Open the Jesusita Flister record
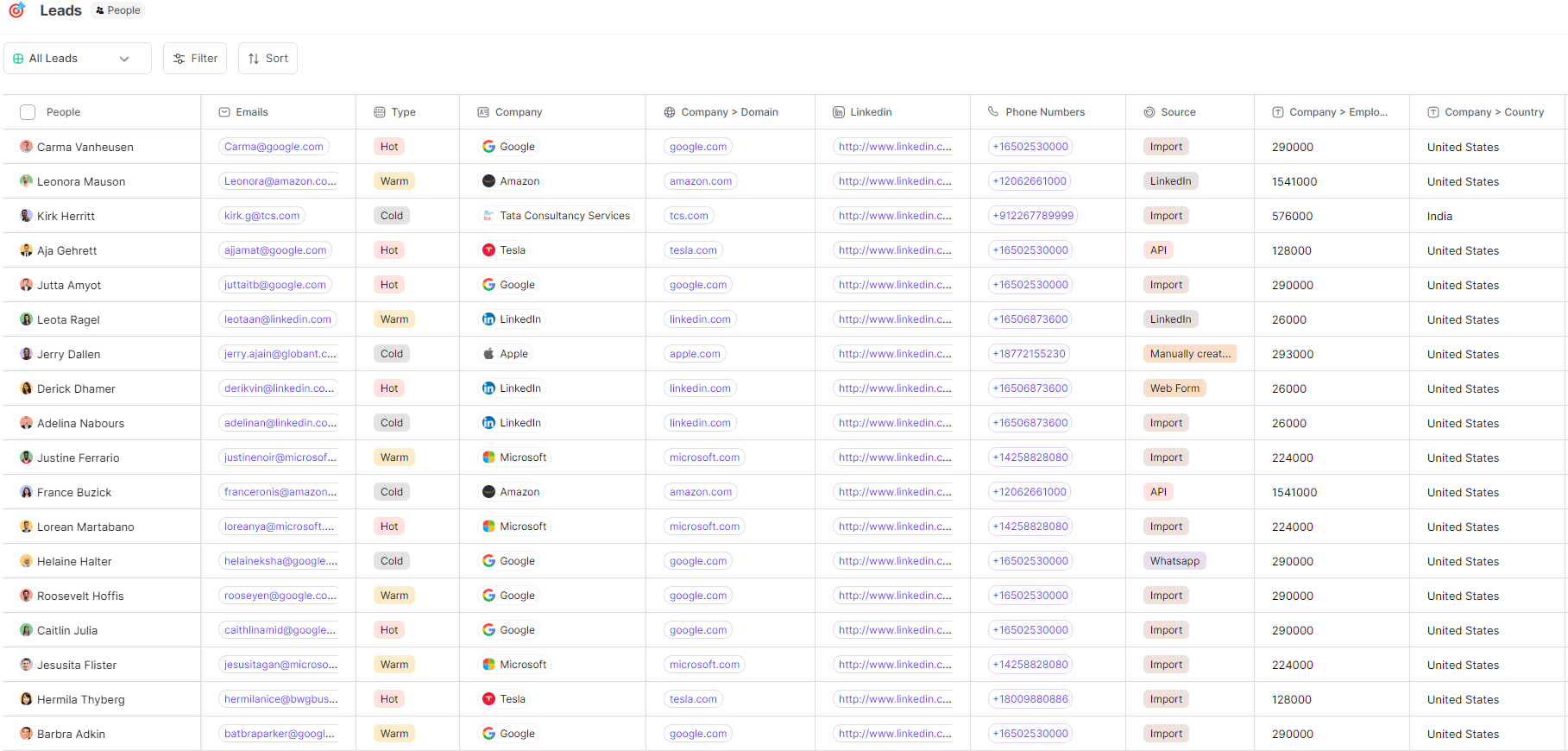 tap(77, 665)
